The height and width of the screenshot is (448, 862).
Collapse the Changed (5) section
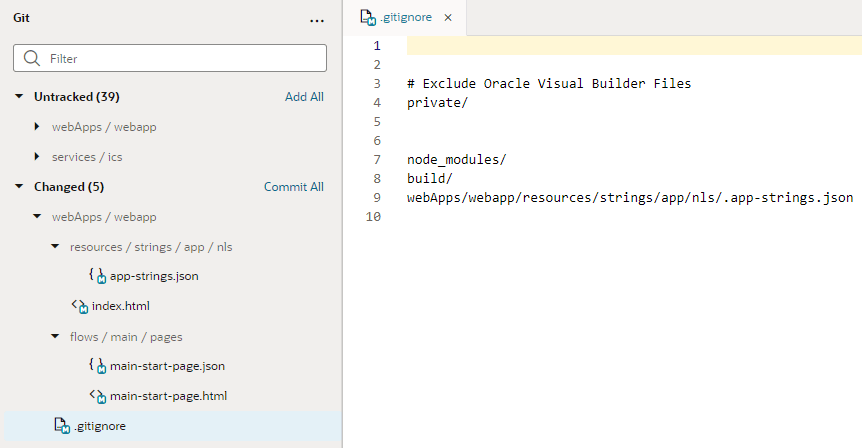pos(19,187)
